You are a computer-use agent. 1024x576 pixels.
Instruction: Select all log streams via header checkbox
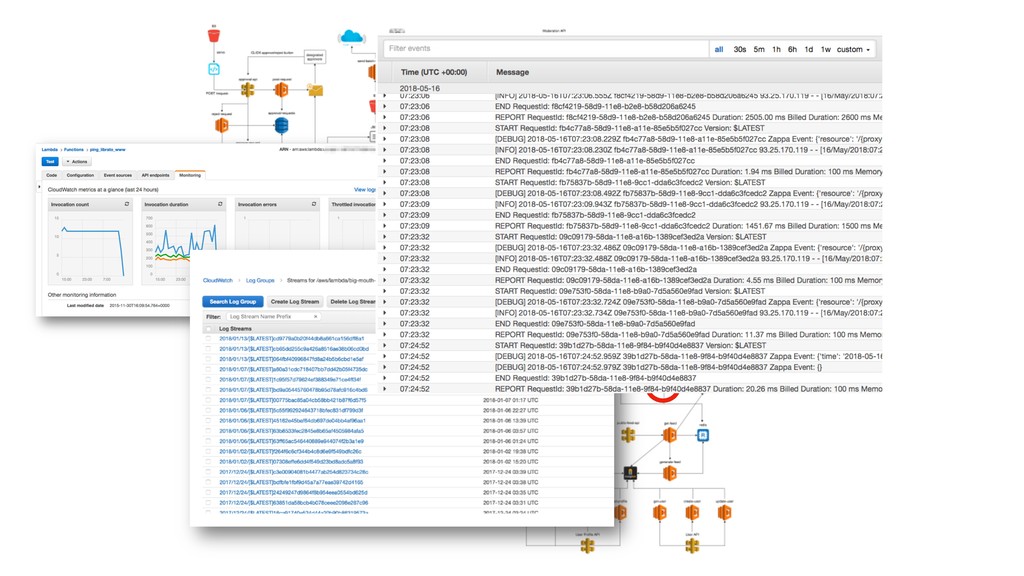[208, 328]
